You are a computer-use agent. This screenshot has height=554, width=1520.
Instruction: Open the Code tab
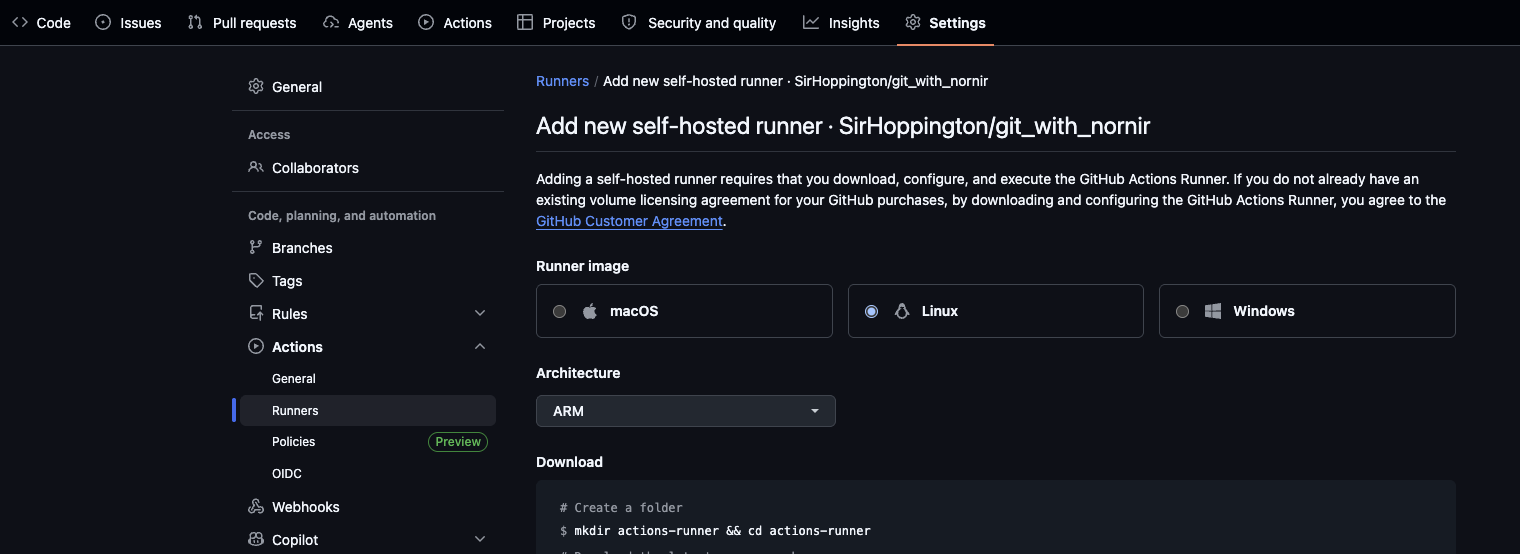point(42,22)
